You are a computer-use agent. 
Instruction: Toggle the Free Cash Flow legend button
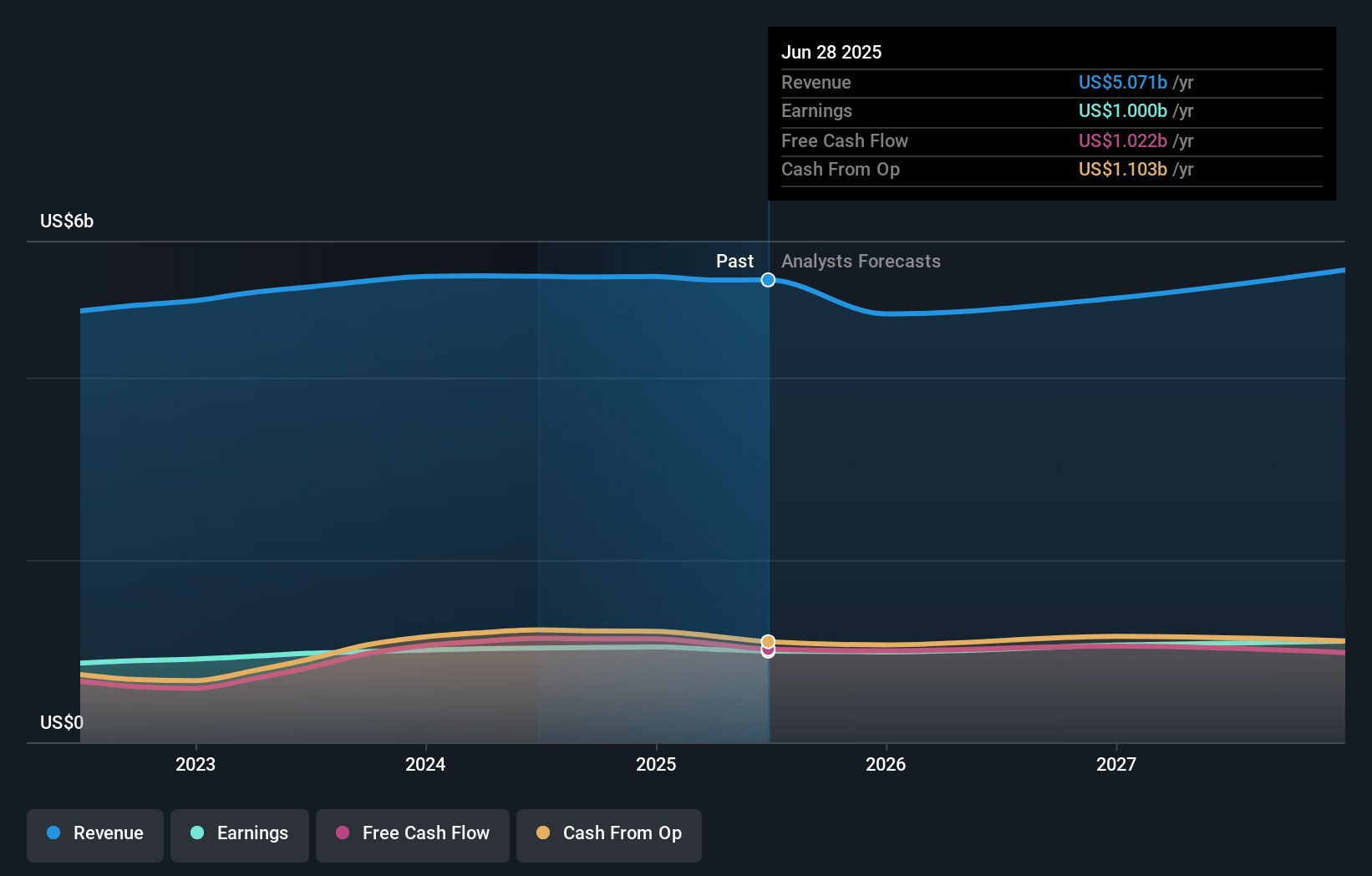click(x=413, y=835)
